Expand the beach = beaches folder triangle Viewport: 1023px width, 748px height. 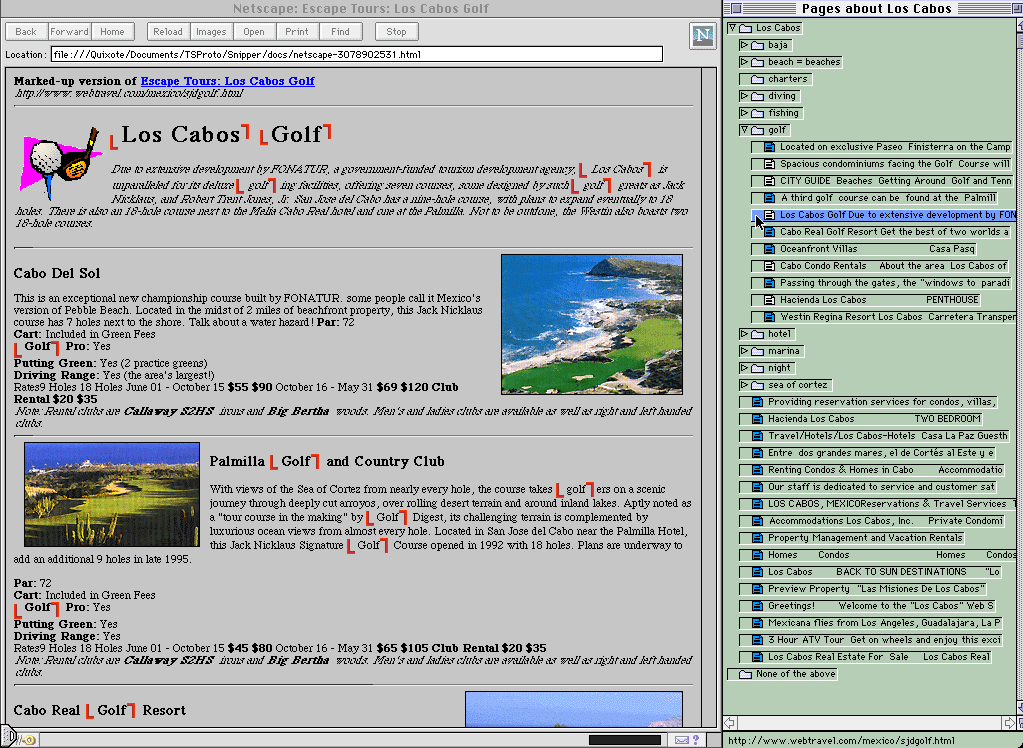coord(744,62)
